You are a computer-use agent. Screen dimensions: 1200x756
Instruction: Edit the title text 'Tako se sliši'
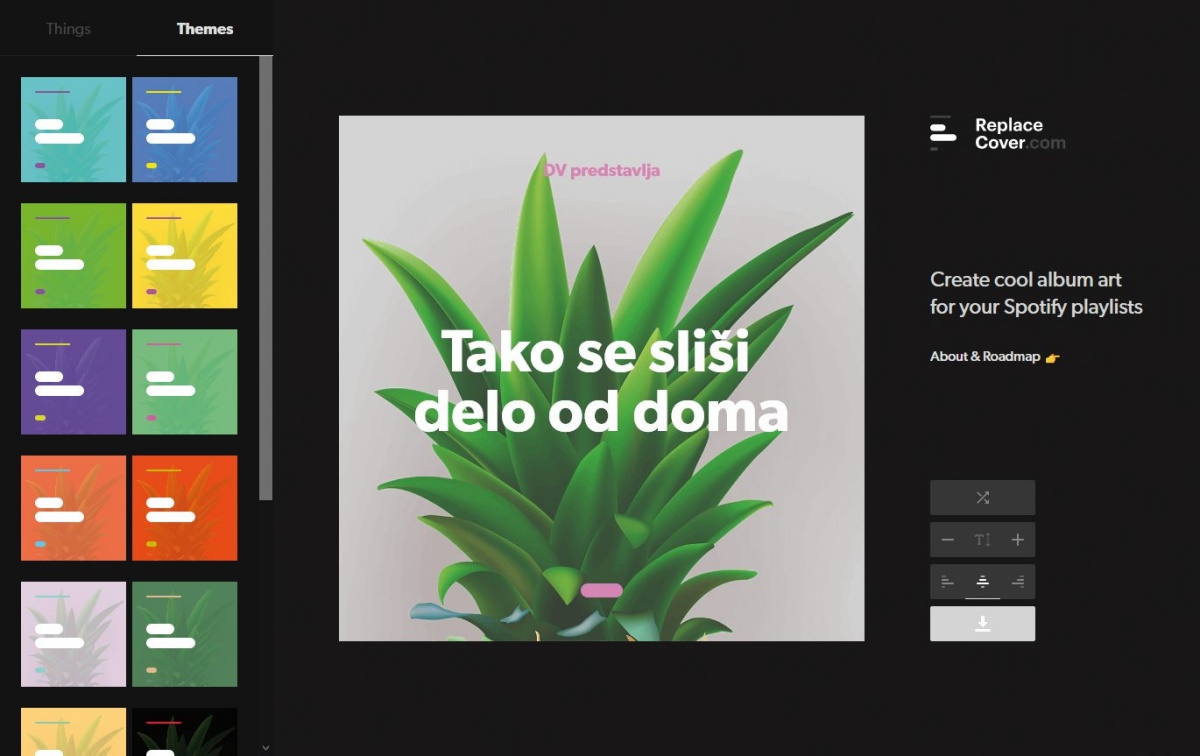595,352
